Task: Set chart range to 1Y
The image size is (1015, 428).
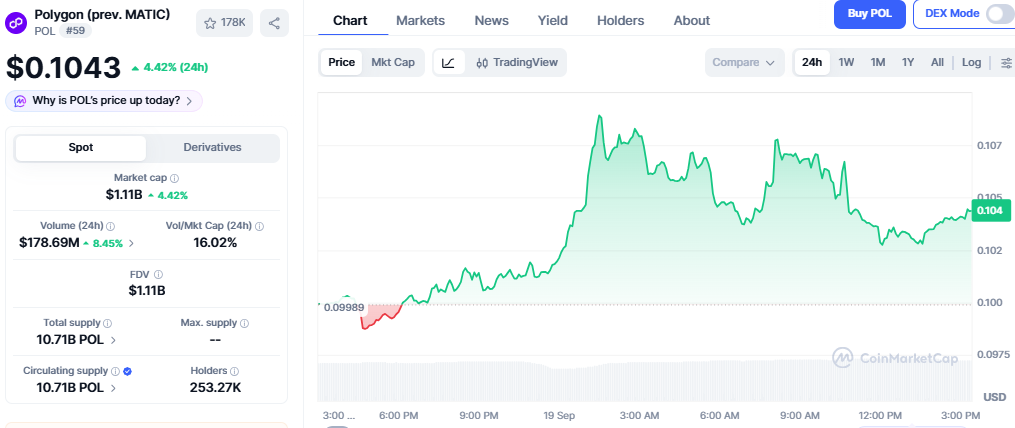Action: [908, 63]
